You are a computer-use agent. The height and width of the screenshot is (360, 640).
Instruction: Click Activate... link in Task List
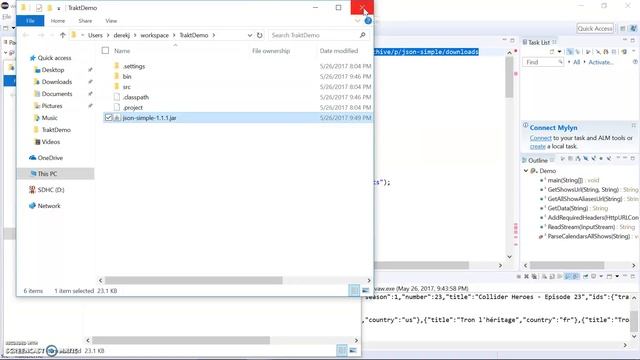point(600,62)
